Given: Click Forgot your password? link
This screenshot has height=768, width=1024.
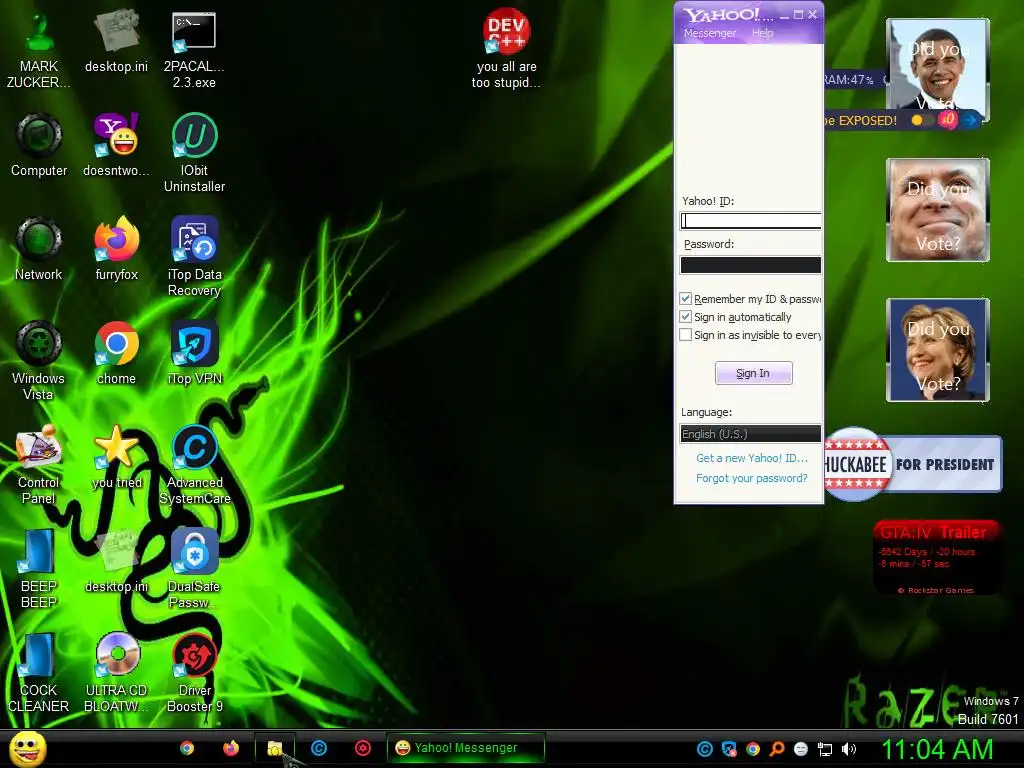Looking at the screenshot, I should [752, 478].
